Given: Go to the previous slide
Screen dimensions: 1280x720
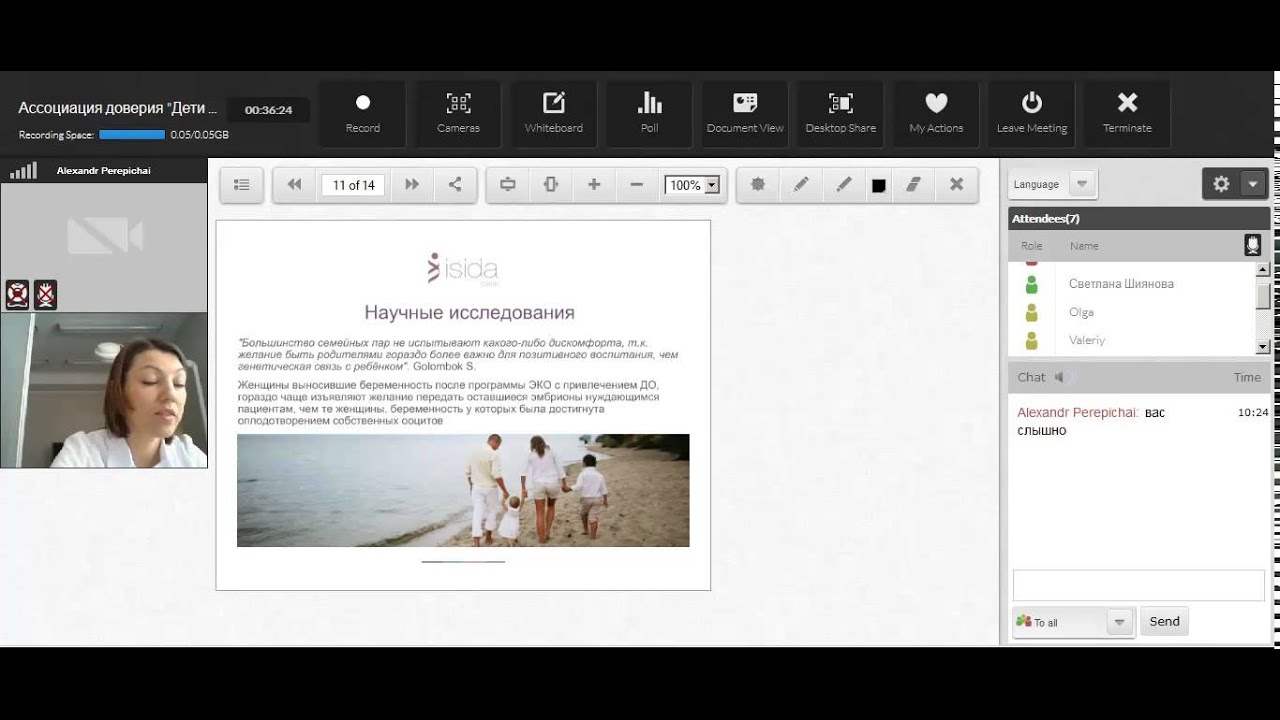Looking at the screenshot, I should [294, 184].
